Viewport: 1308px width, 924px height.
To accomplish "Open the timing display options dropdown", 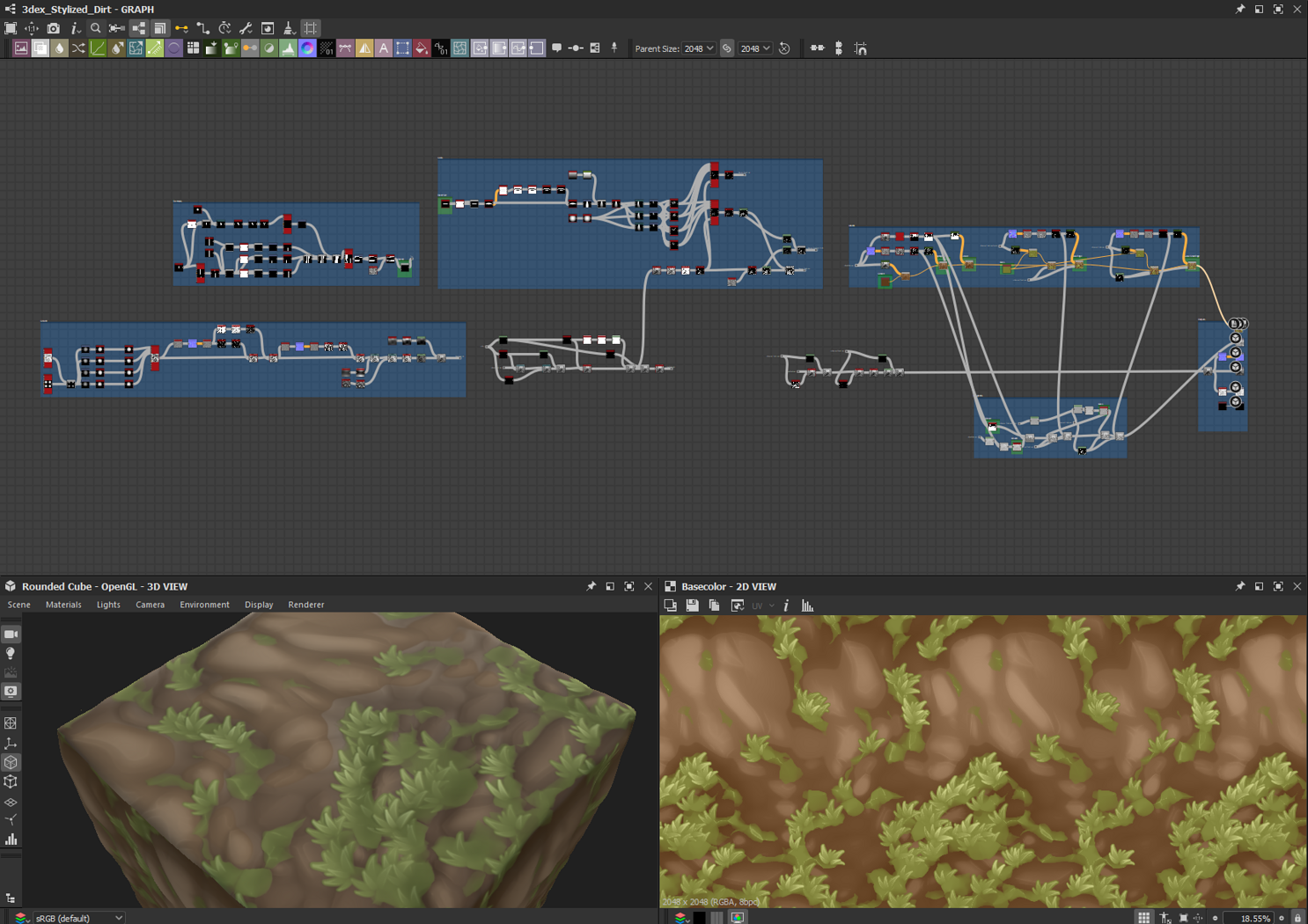I will pyautogui.click(x=224, y=28).
